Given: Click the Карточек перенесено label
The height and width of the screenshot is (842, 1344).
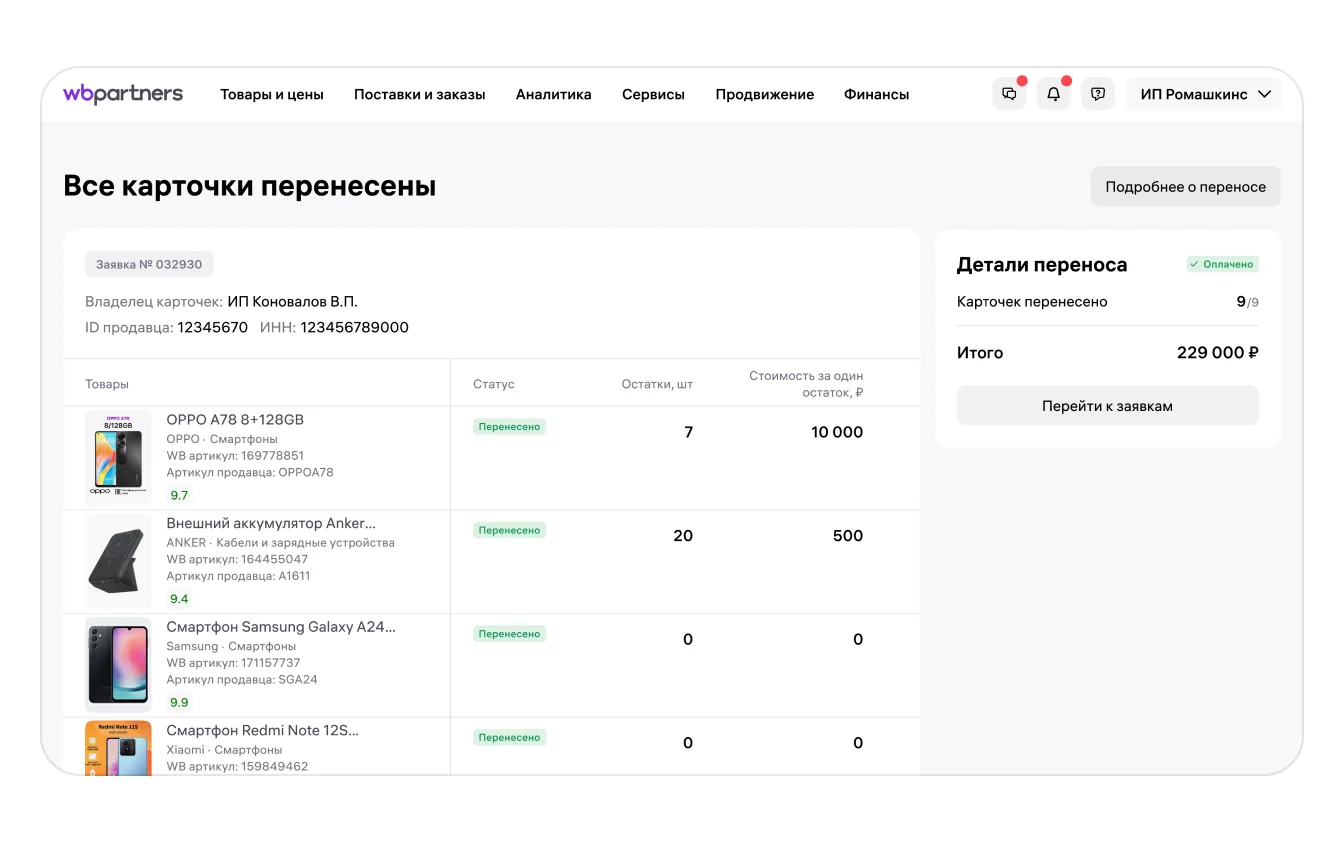Looking at the screenshot, I should pos(1032,302).
